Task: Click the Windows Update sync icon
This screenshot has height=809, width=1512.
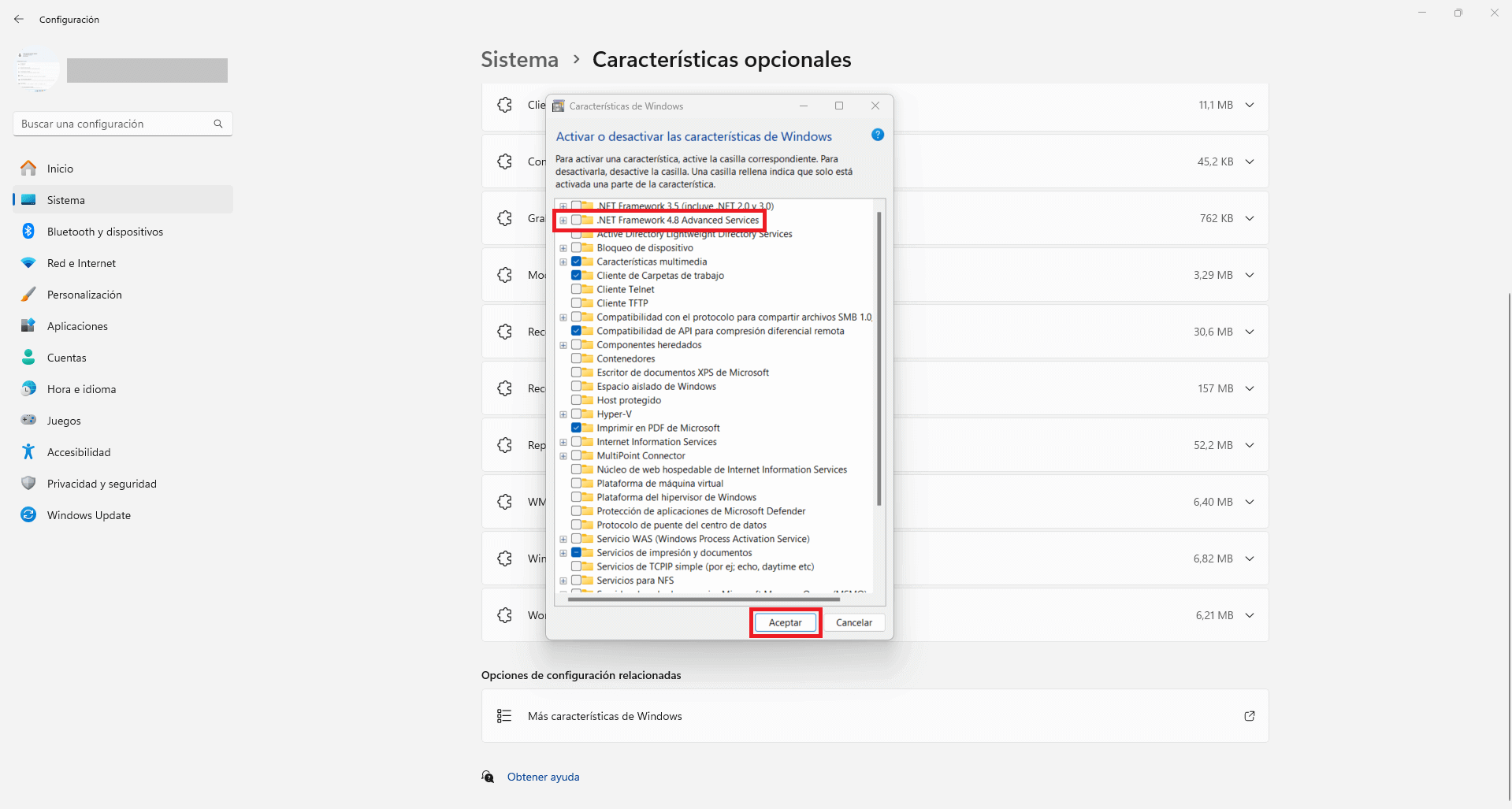Action: click(x=28, y=514)
